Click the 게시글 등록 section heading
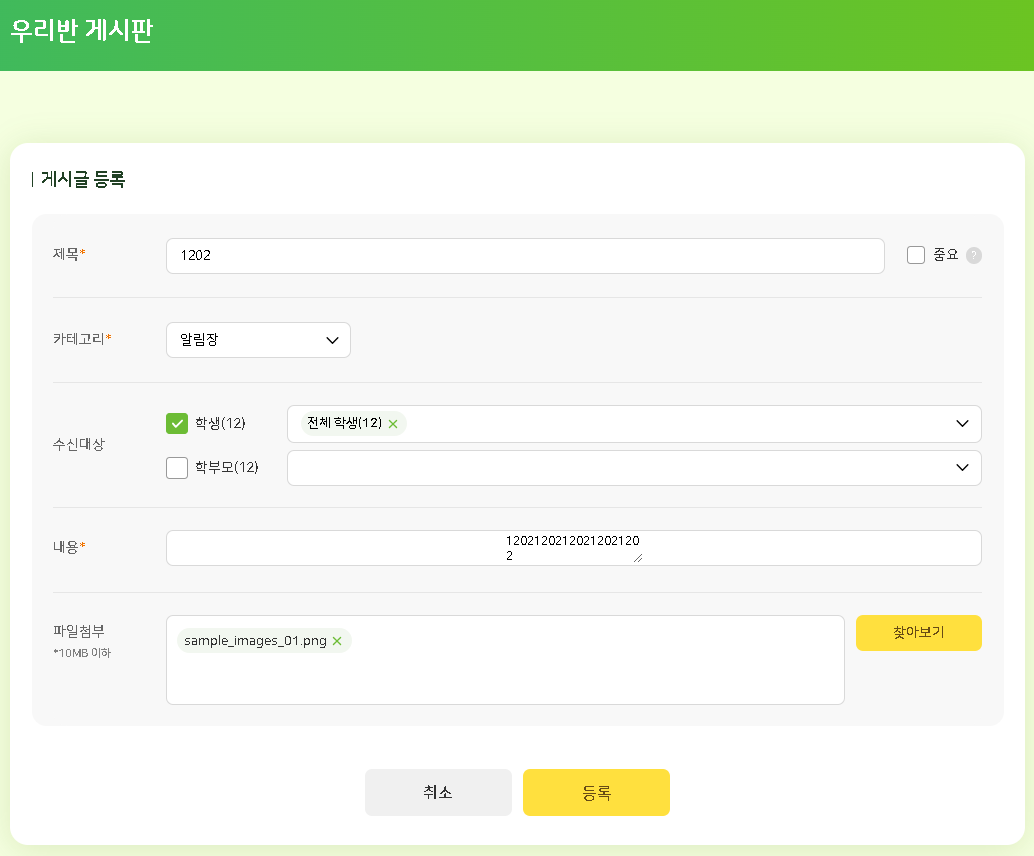The height and width of the screenshot is (856, 1034). click(x=83, y=180)
